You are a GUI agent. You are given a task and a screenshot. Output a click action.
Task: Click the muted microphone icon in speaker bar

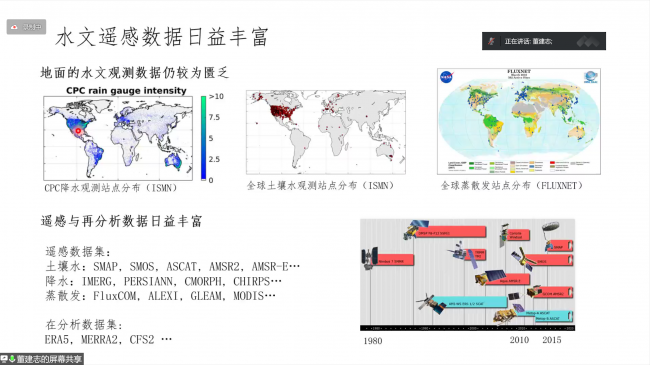click(491, 41)
